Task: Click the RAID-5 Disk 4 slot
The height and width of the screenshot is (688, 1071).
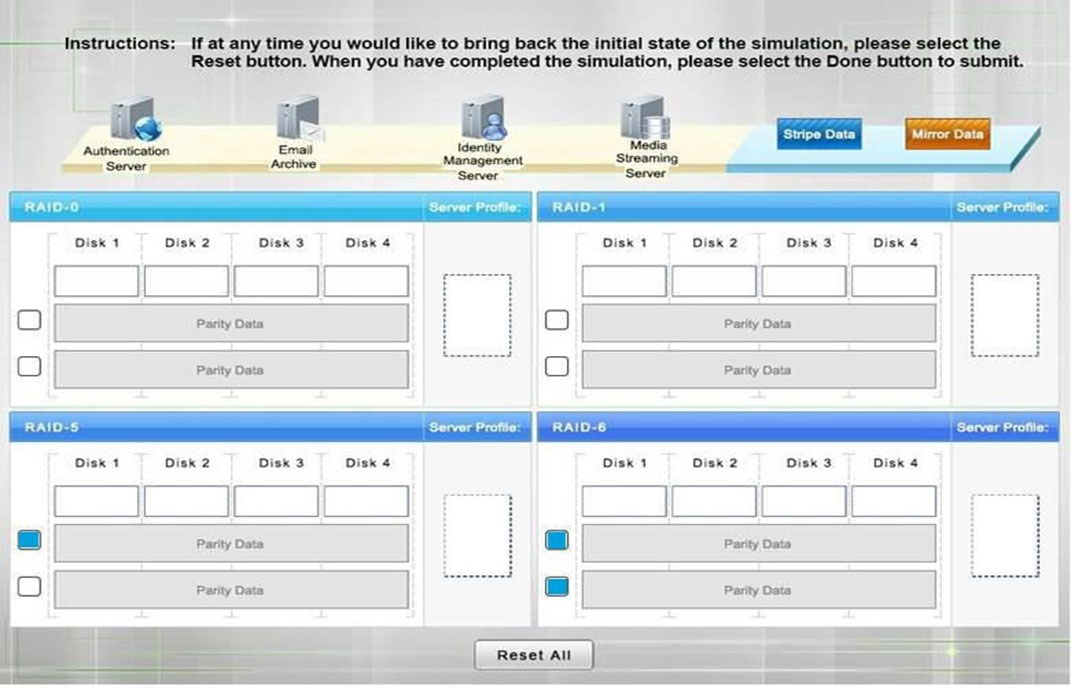Action: [366, 501]
